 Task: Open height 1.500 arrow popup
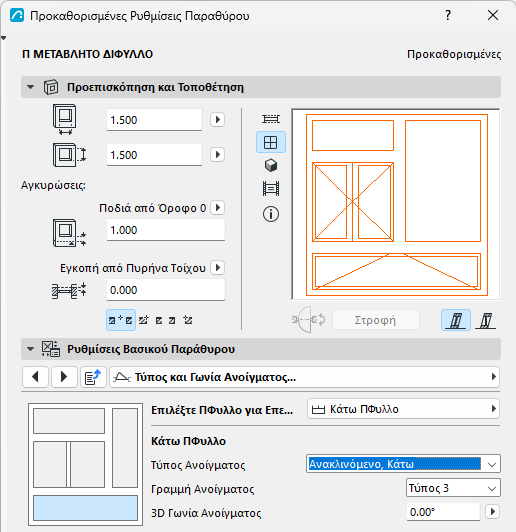coord(217,155)
